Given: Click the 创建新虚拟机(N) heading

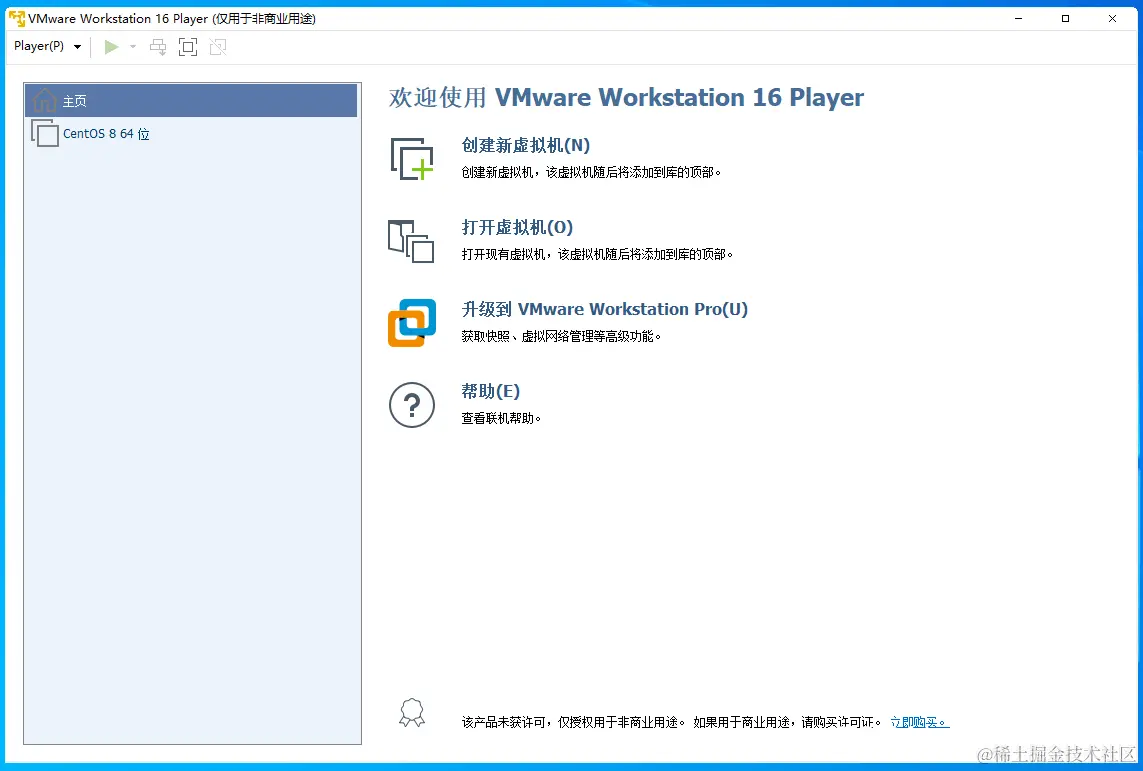Looking at the screenshot, I should pyautogui.click(x=526, y=146).
